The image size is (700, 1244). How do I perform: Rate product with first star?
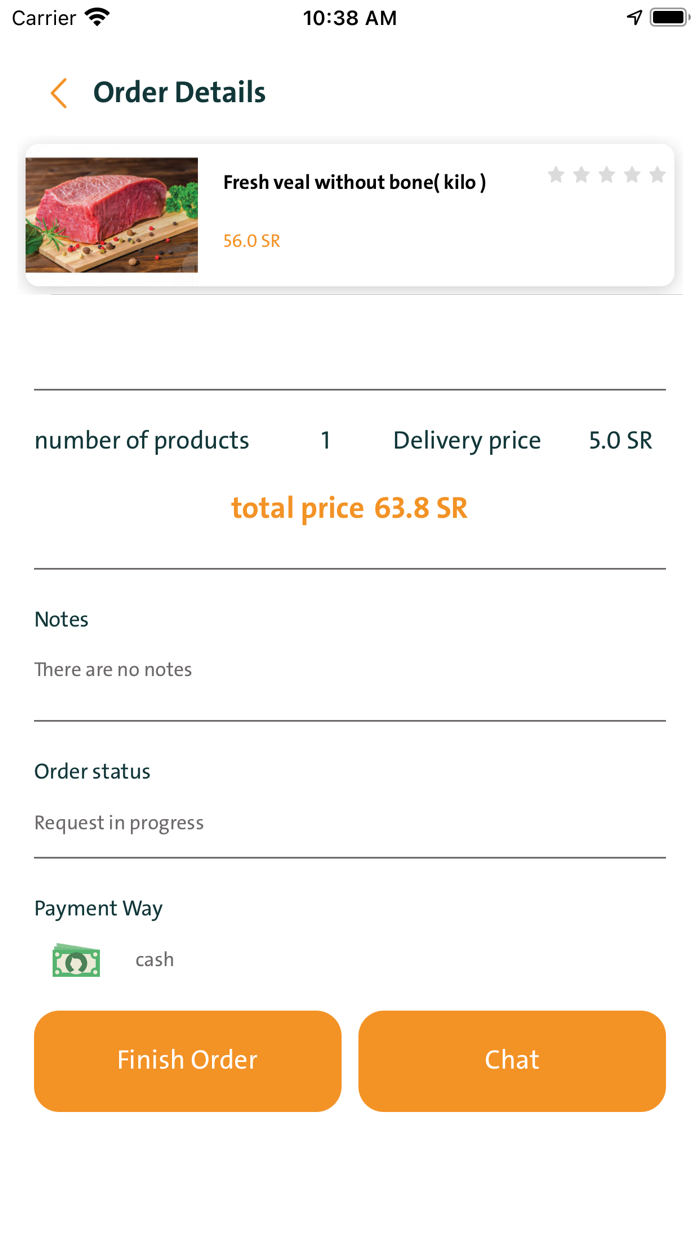(x=556, y=175)
